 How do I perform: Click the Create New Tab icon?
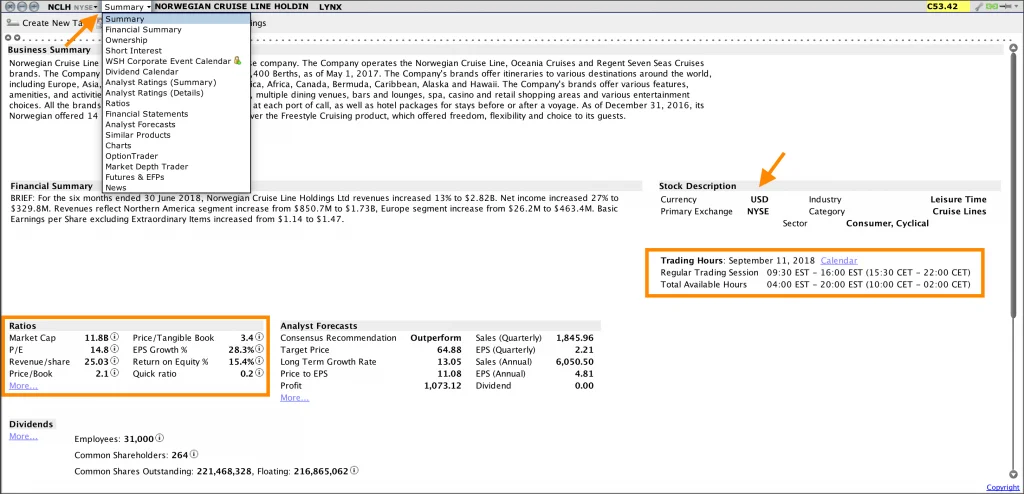(x=12, y=23)
